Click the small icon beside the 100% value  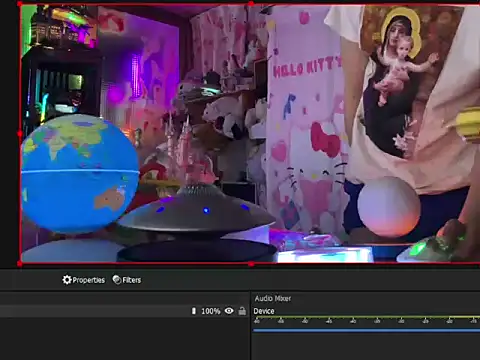click(x=194, y=311)
